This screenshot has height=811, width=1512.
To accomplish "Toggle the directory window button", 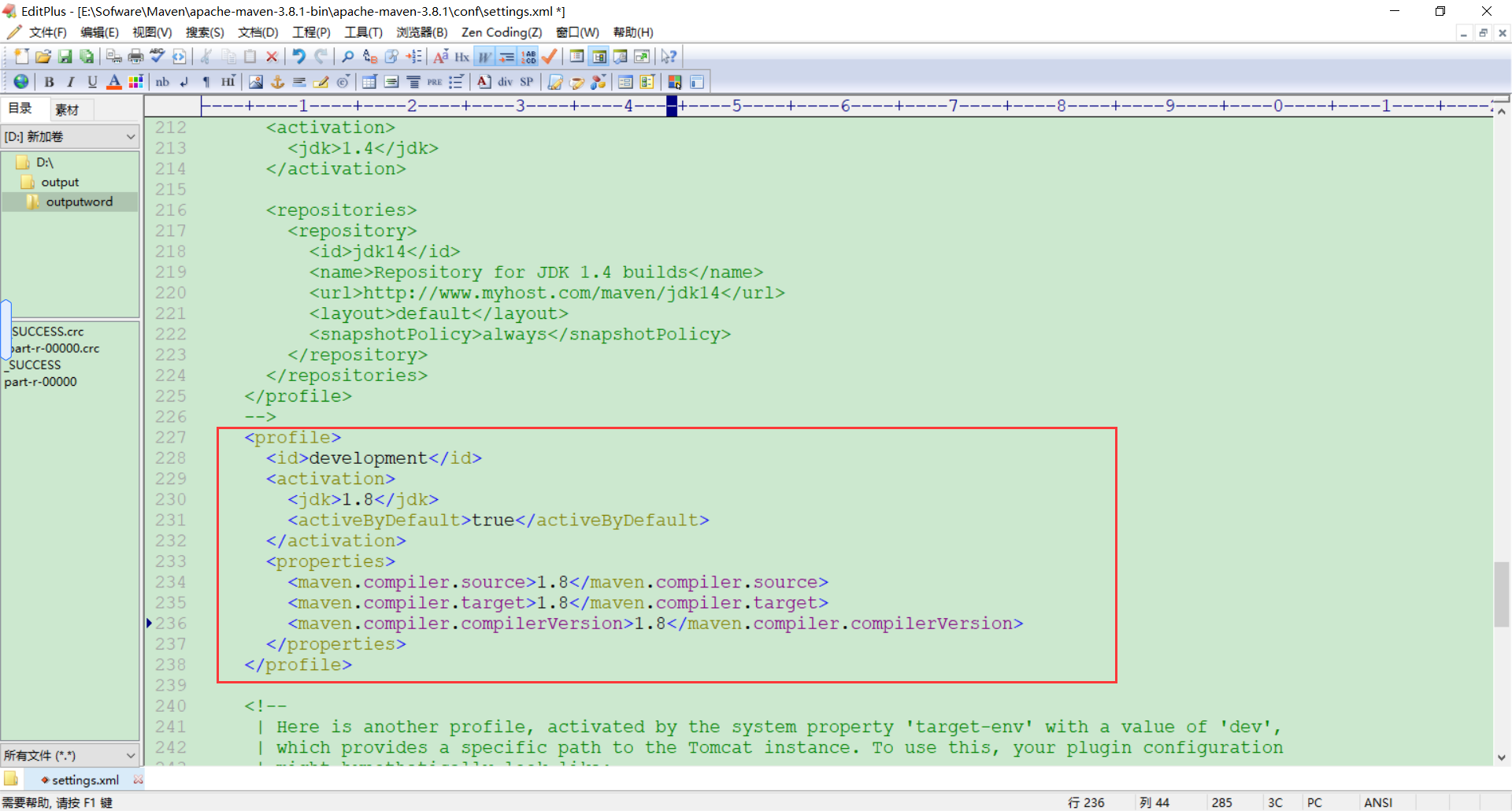I will pyautogui.click(x=599, y=57).
